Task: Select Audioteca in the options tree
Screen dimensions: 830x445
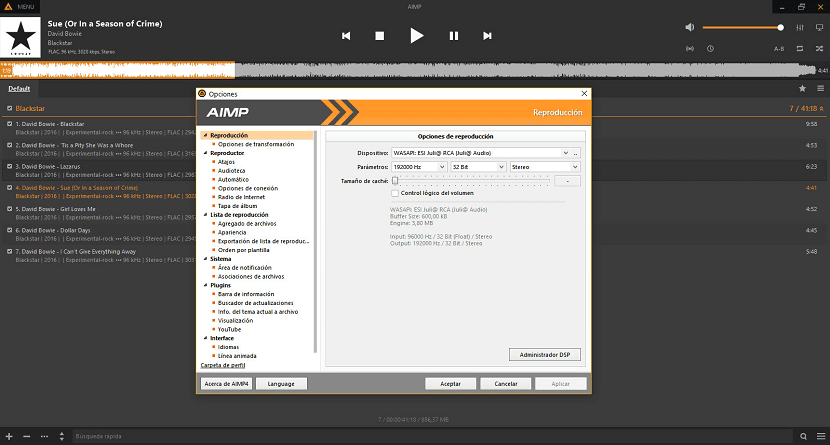Action: (x=231, y=170)
